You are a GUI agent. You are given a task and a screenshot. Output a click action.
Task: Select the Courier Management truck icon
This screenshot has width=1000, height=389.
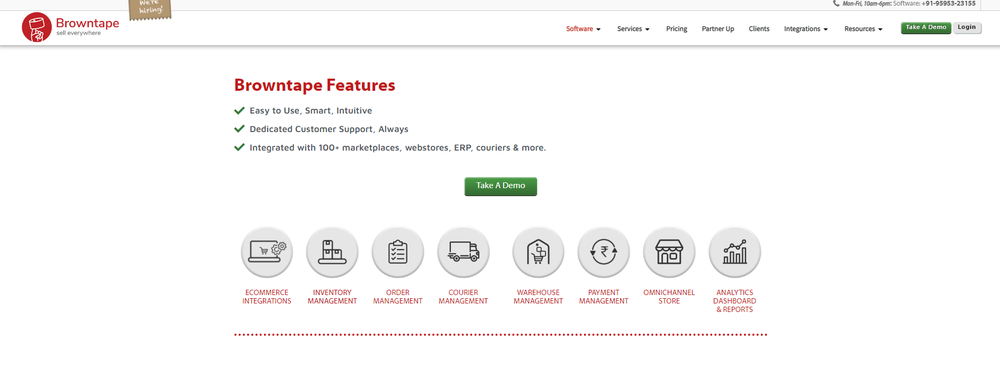coord(464,253)
